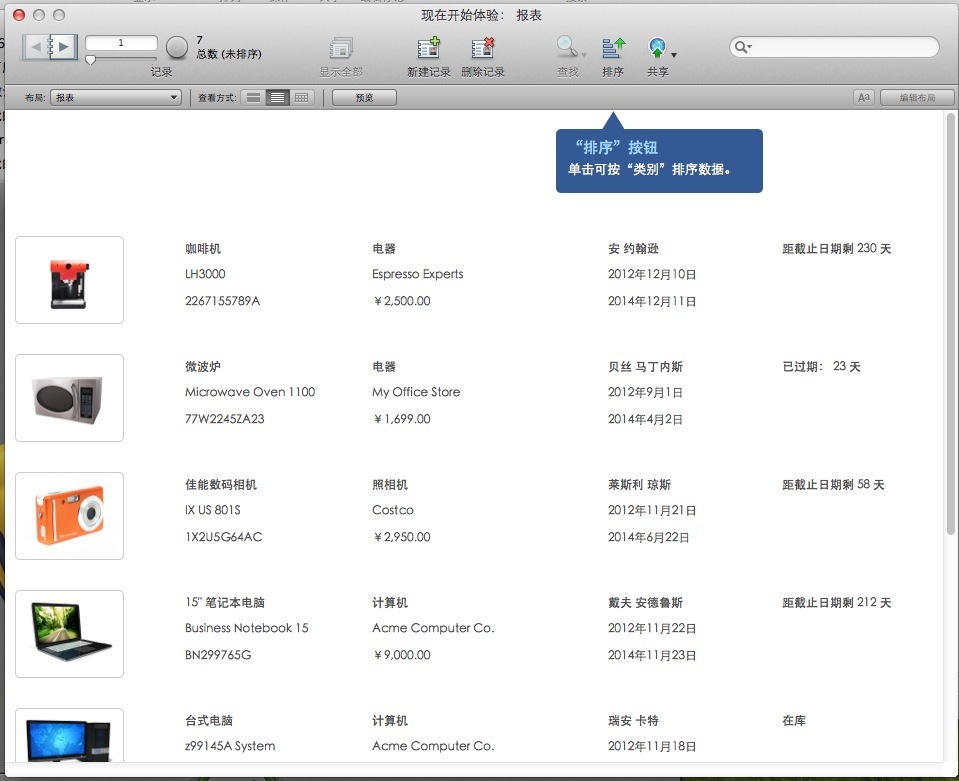Click the Sort (排序) toolbar icon
Image resolution: width=959 pixels, height=781 pixels.
click(613, 48)
